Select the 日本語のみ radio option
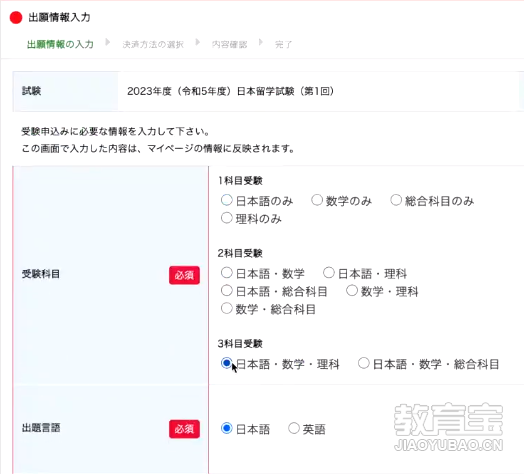The height and width of the screenshot is (474, 524). [227, 200]
